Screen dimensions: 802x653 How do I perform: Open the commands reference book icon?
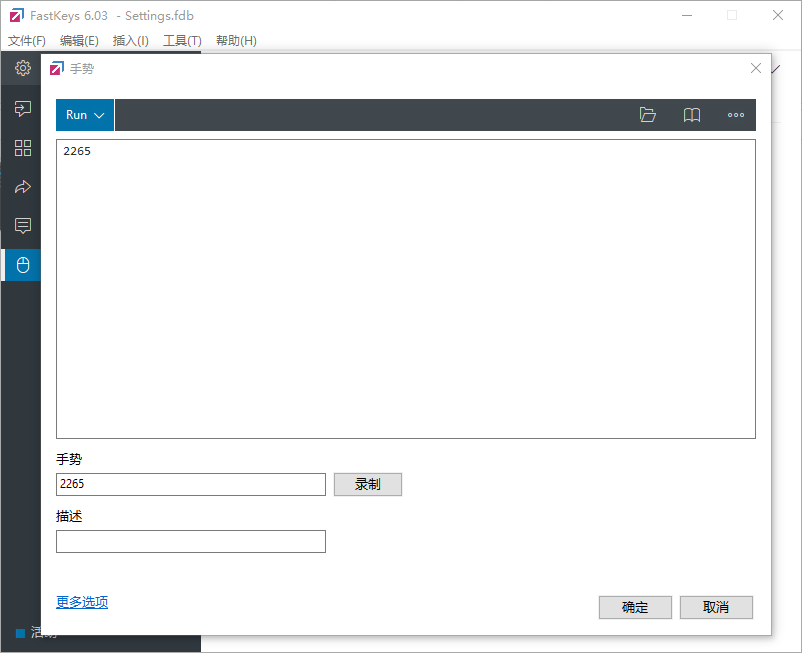[691, 115]
